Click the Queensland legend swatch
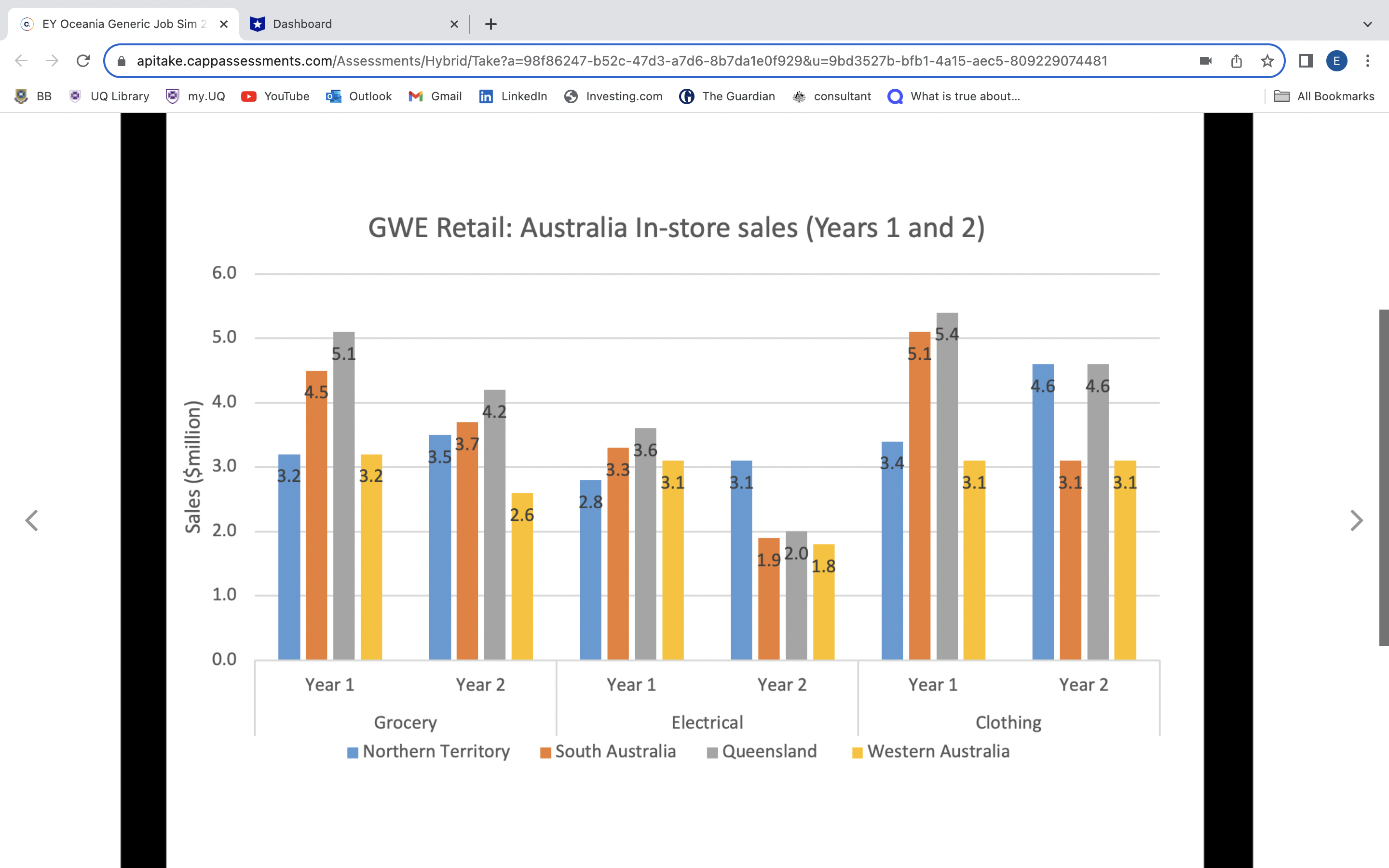This screenshot has width=1389, height=868. 712,753
